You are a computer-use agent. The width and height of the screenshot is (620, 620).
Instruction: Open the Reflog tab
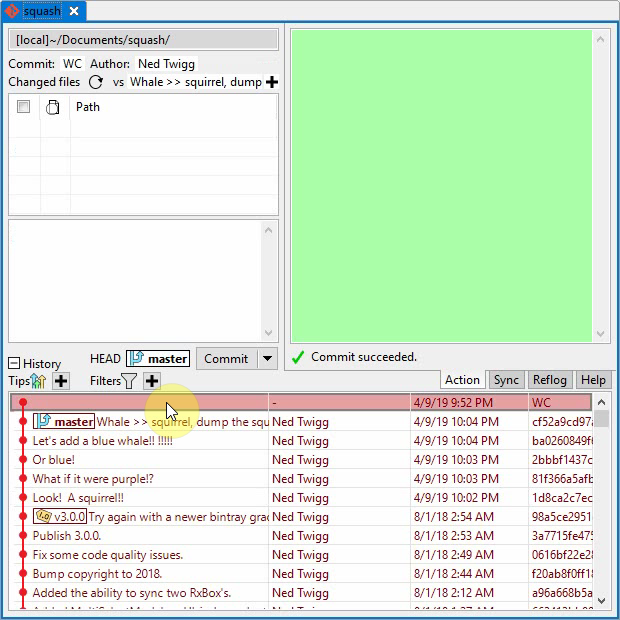click(550, 380)
